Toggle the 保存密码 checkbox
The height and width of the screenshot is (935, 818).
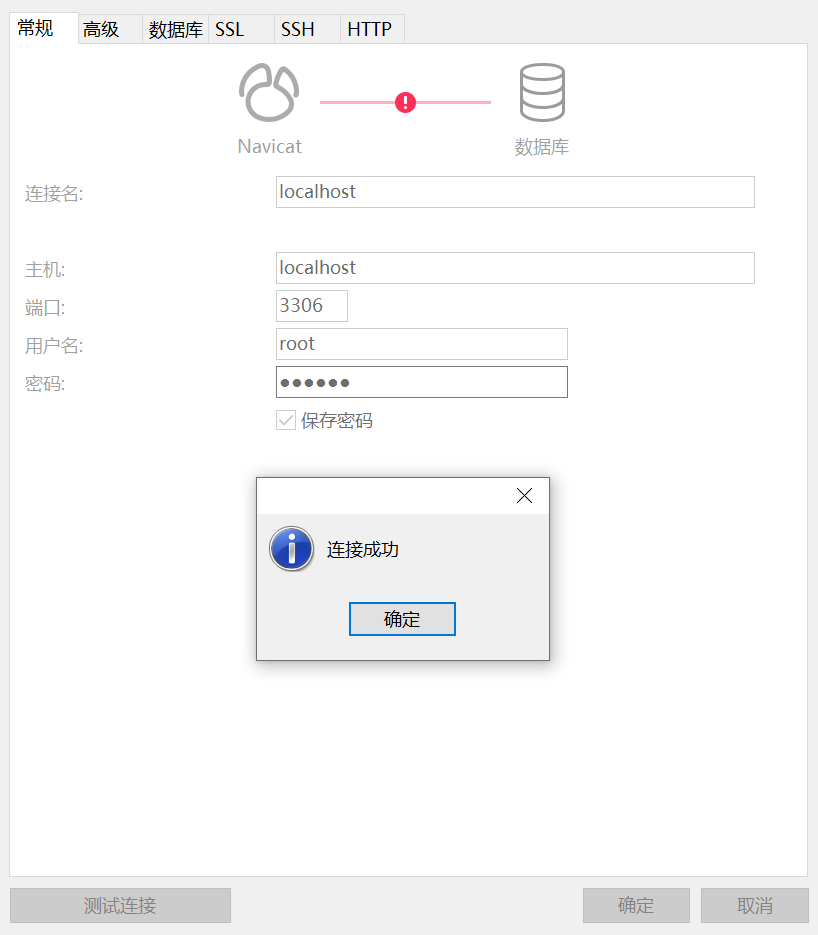pos(286,420)
